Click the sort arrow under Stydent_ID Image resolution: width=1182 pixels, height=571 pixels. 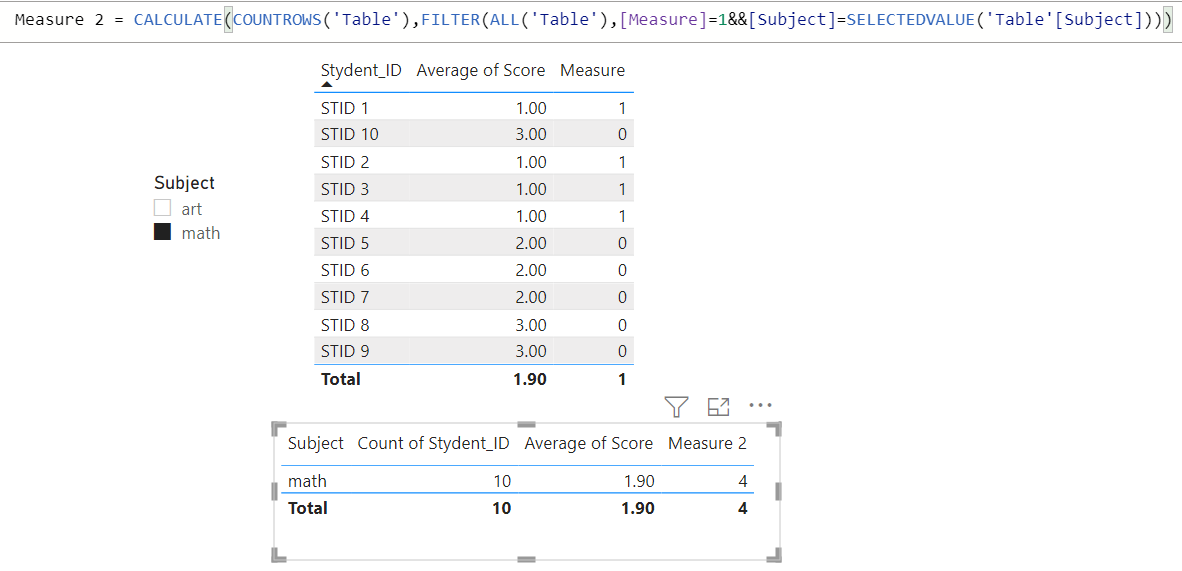pyautogui.click(x=326, y=84)
